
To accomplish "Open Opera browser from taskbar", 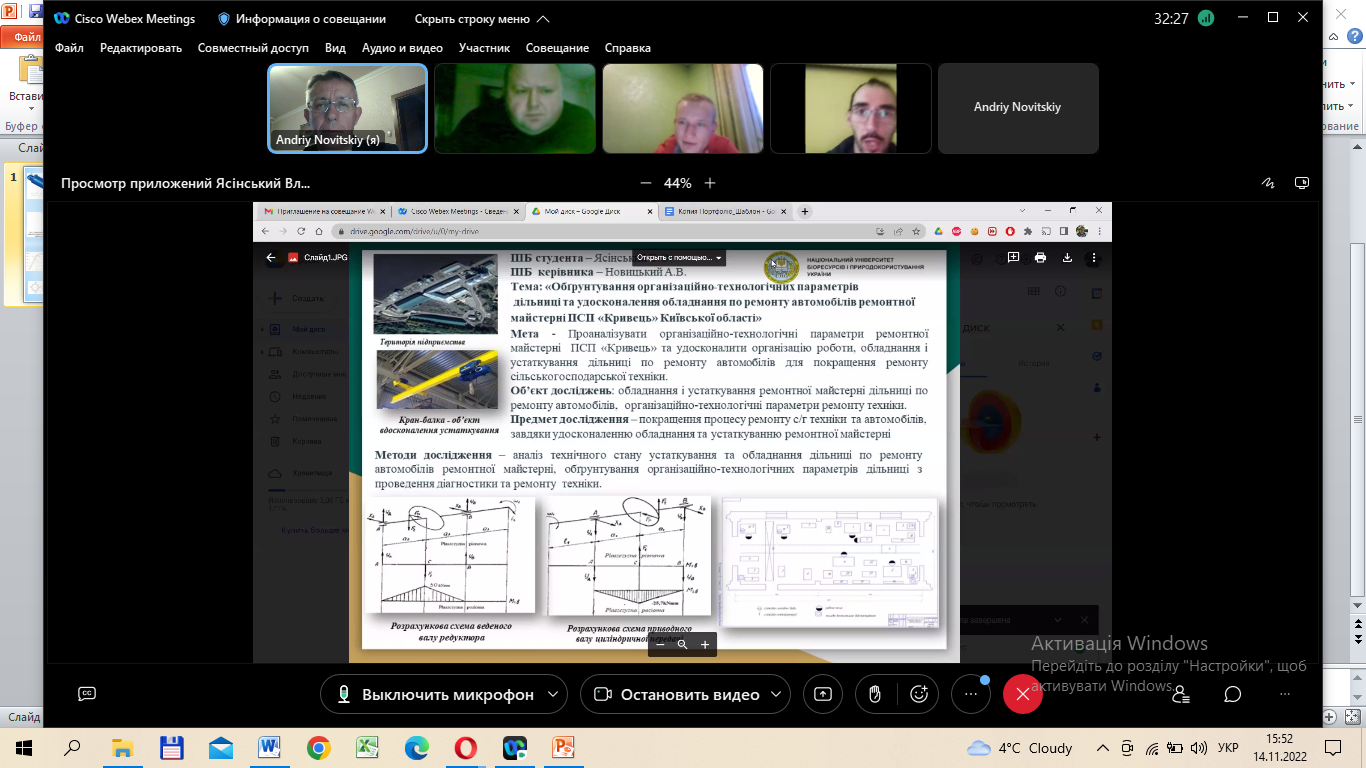I will (x=465, y=747).
